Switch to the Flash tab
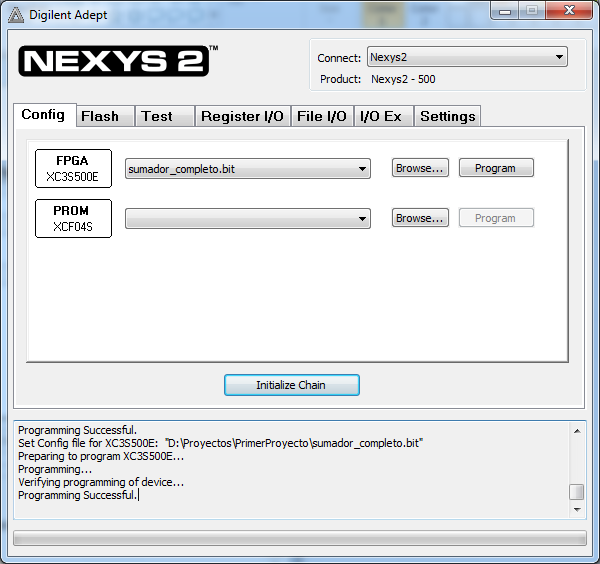600x564 pixels. [x=105, y=116]
